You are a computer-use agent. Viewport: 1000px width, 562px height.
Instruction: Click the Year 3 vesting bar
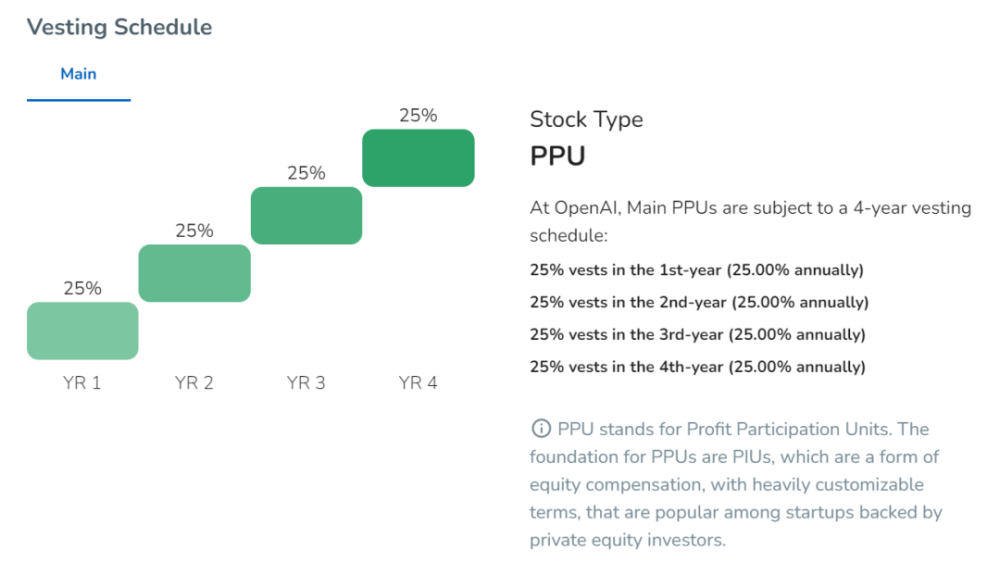(x=306, y=215)
